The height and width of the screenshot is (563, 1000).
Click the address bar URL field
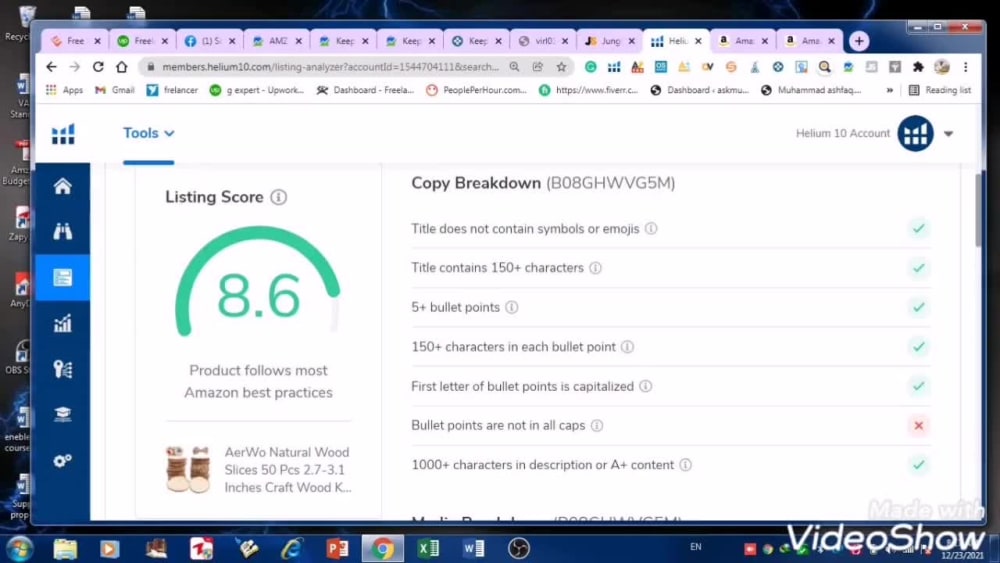tap(330, 67)
